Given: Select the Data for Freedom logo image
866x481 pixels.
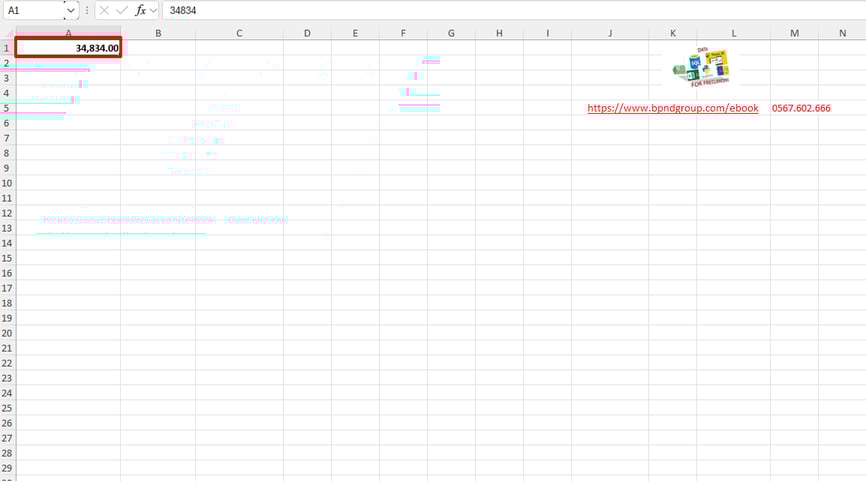Looking at the screenshot, I should [x=701, y=67].
